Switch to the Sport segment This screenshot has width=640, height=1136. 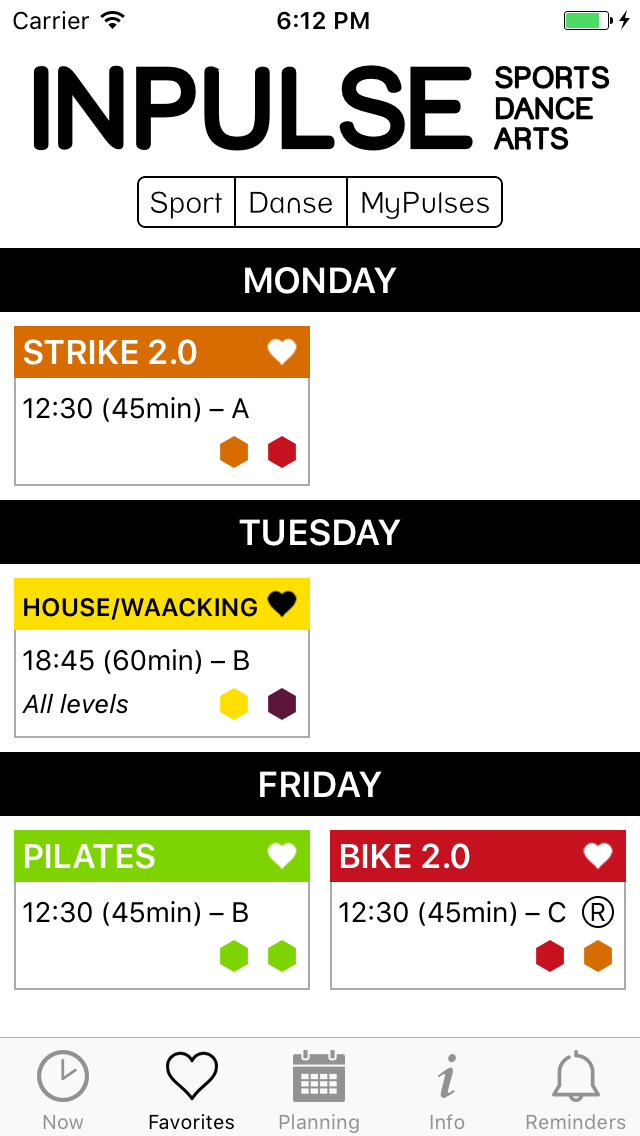click(186, 203)
